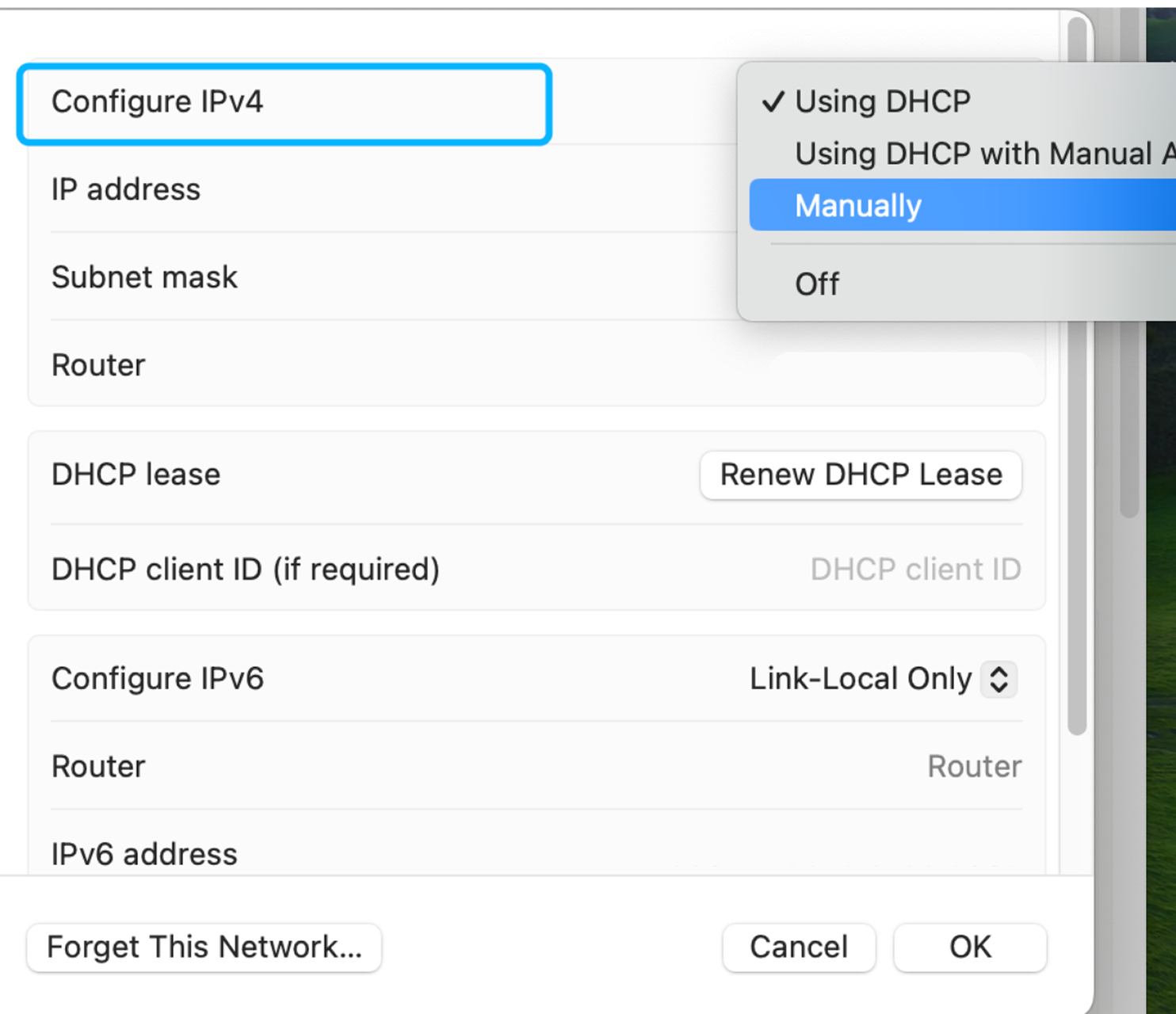The width and height of the screenshot is (1176, 1014).
Task: Select "Off" to disable IPv4
Action: (x=816, y=284)
